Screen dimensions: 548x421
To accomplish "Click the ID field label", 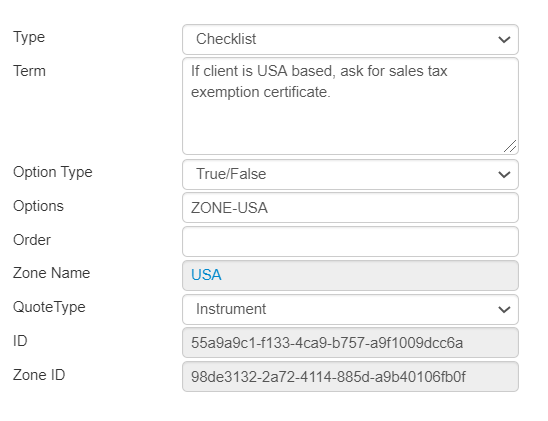I will 20,341.
